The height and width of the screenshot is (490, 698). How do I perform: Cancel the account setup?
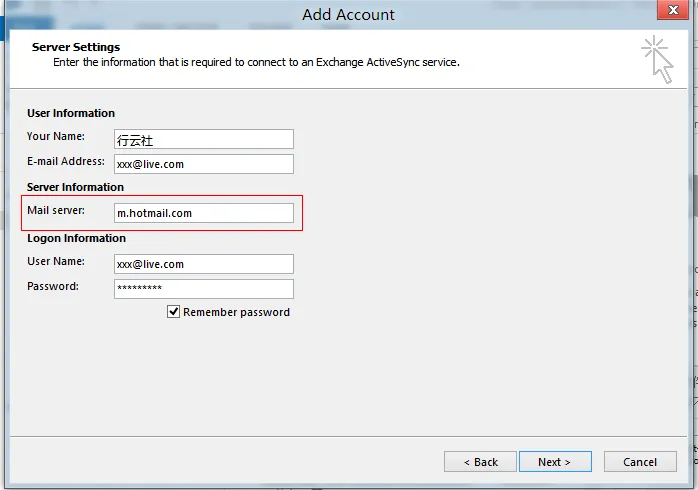[x=640, y=462]
